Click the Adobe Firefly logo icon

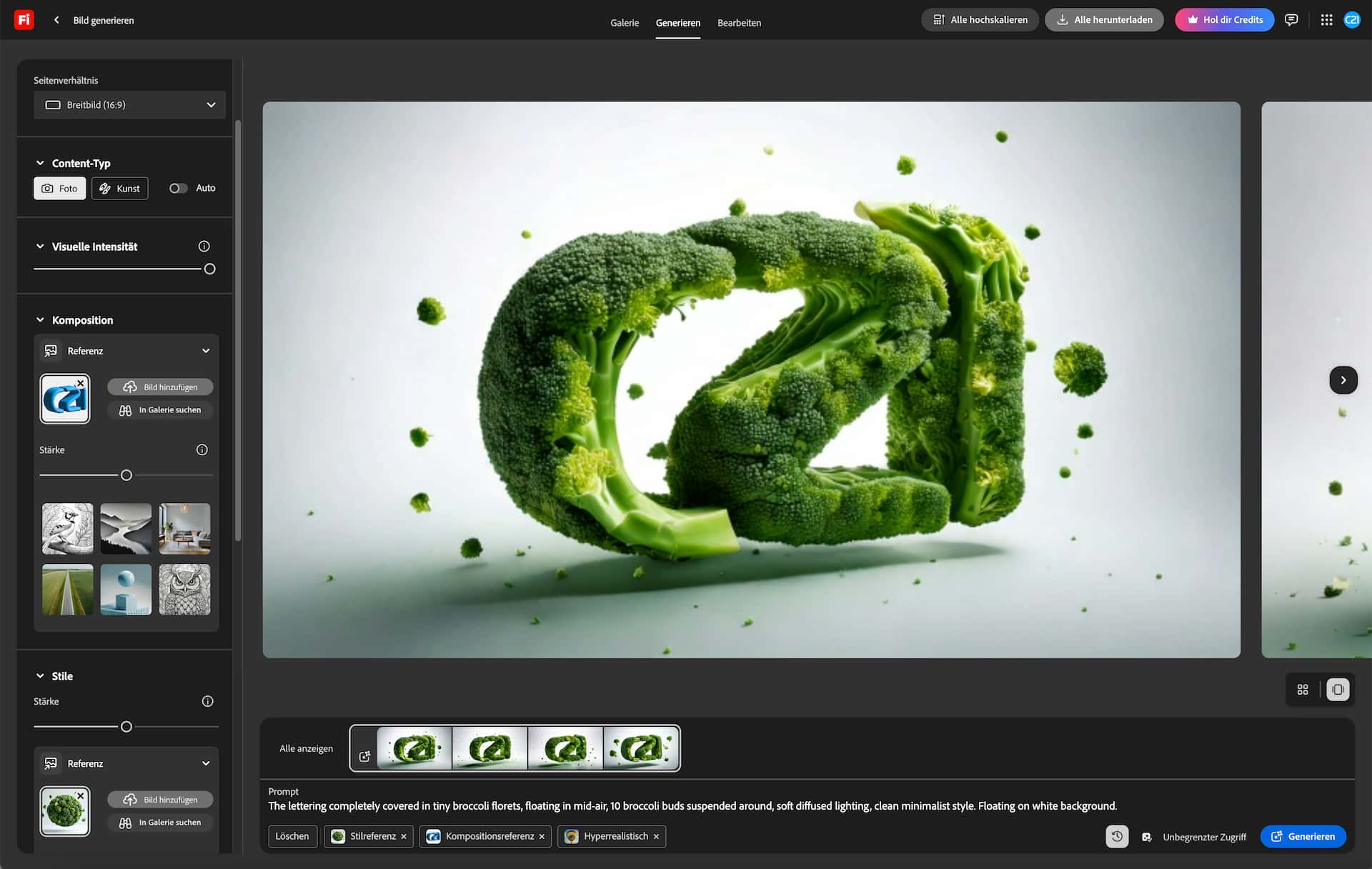click(24, 20)
